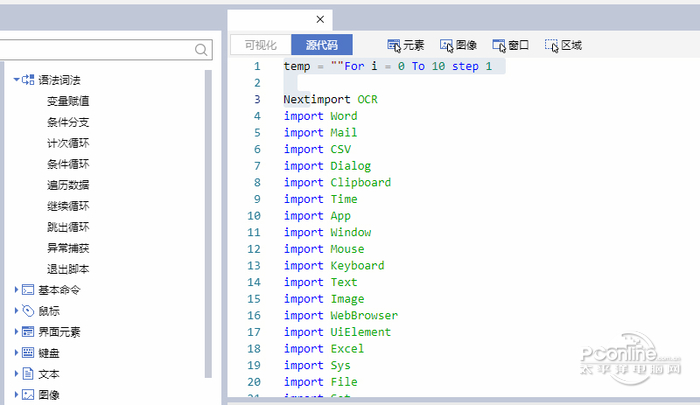Pick element with 元素 toolbar button

coord(405,45)
